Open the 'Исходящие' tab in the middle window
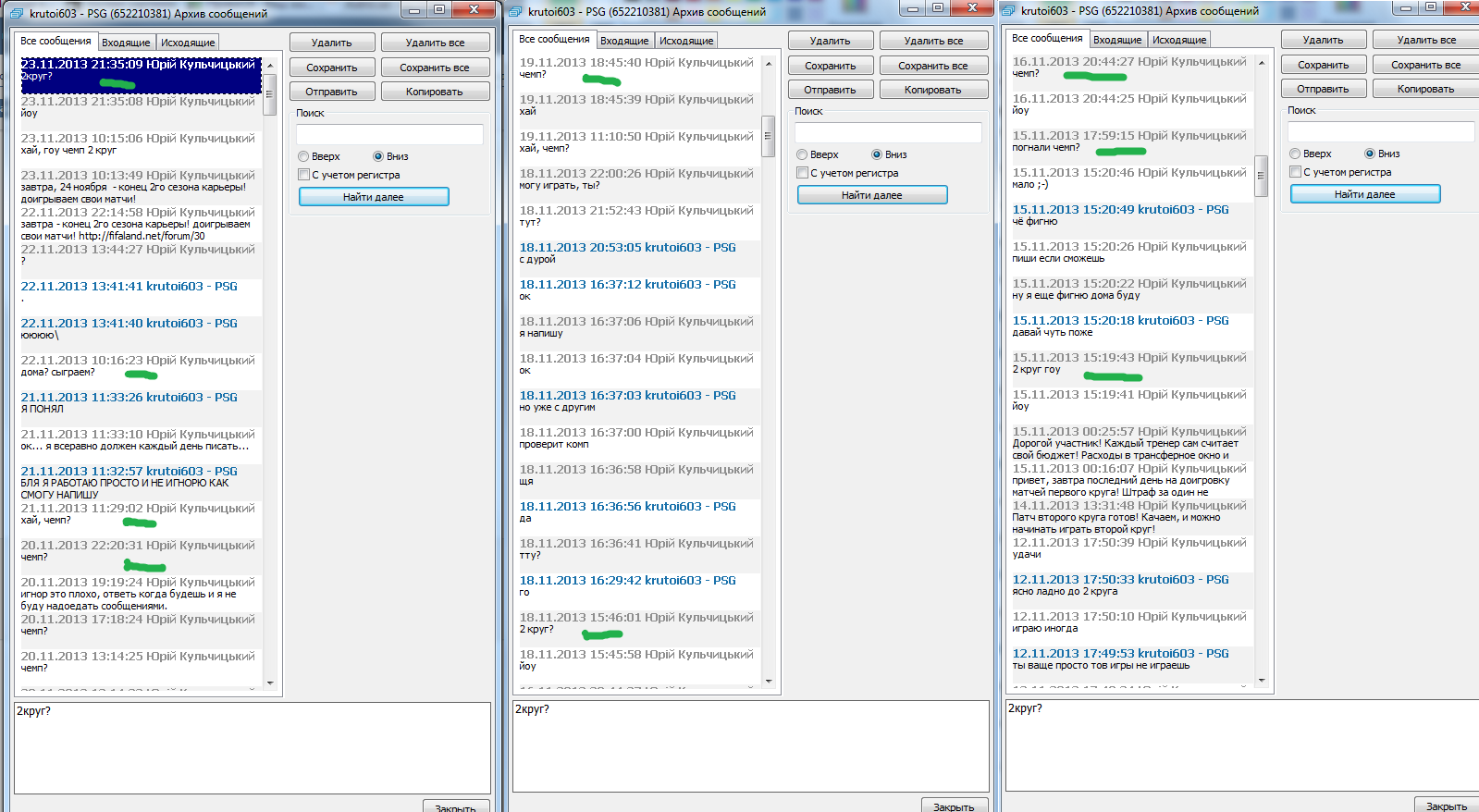The height and width of the screenshot is (812, 1479). click(x=685, y=41)
